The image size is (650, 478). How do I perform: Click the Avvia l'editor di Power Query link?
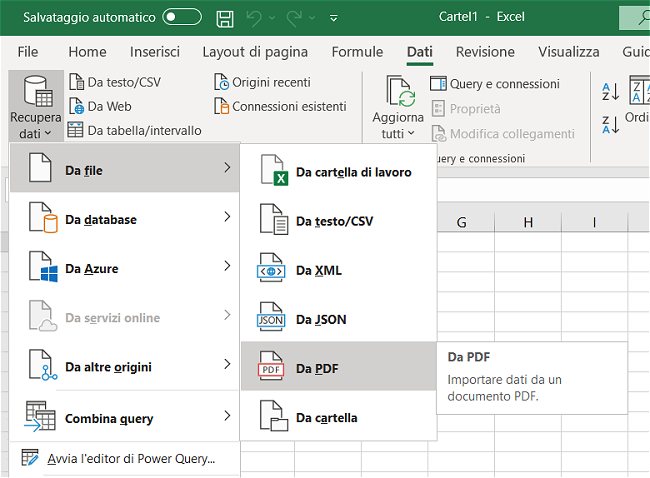pos(131,459)
